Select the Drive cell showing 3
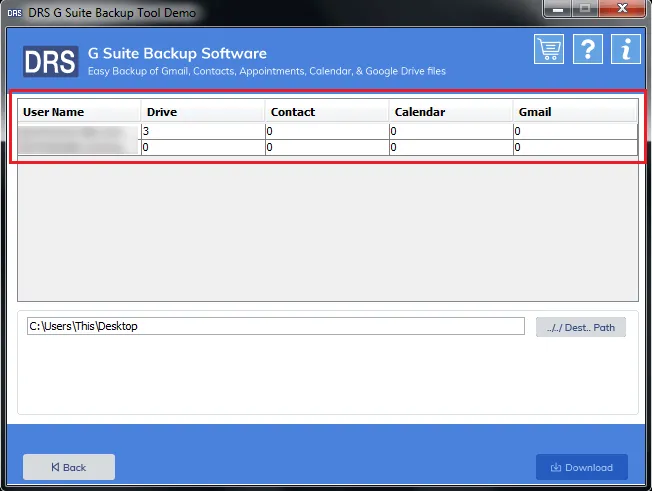 pyautogui.click(x=203, y=131)
